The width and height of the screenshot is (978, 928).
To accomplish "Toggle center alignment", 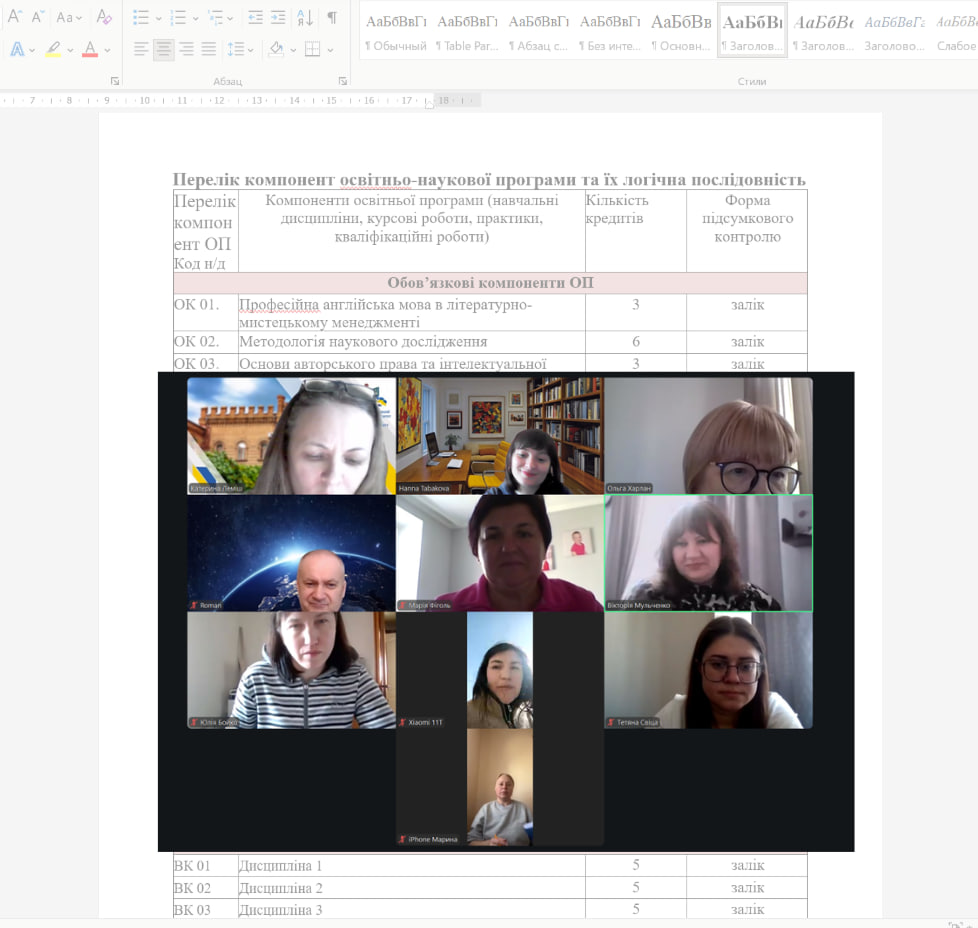I will (163, 49).
